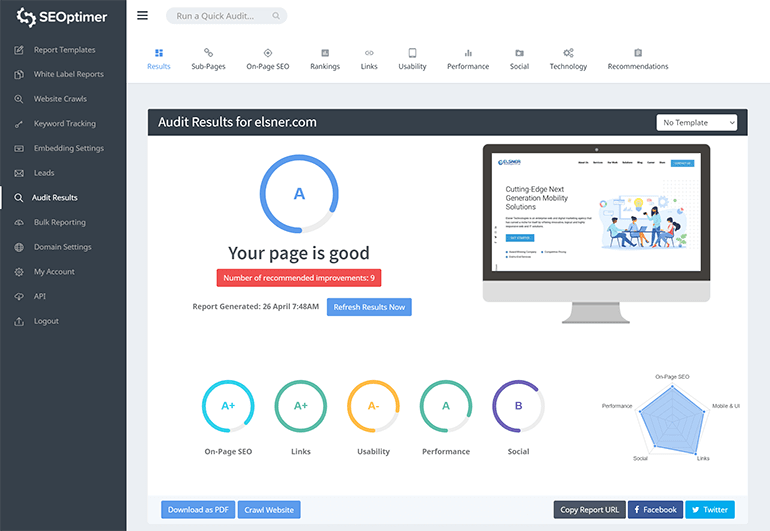Click Download as PDF button
This screenshot has height=531, width=770.
[198, 510]
